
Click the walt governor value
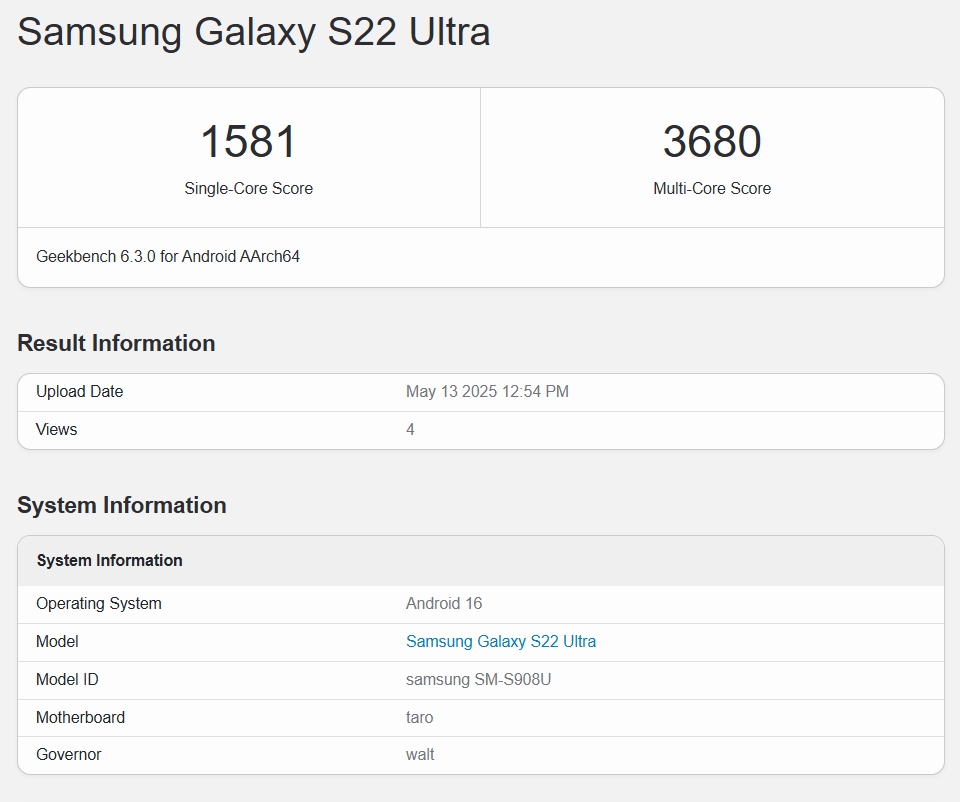pyautogui.click(x=419, y=754)
